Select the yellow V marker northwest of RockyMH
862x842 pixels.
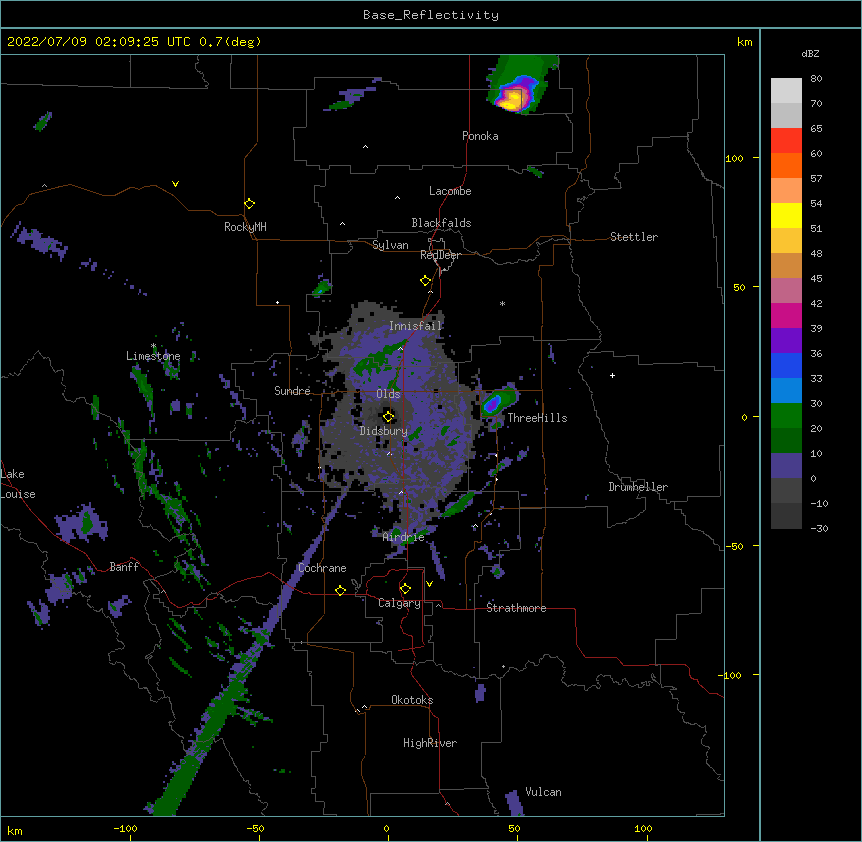point(175,184)
